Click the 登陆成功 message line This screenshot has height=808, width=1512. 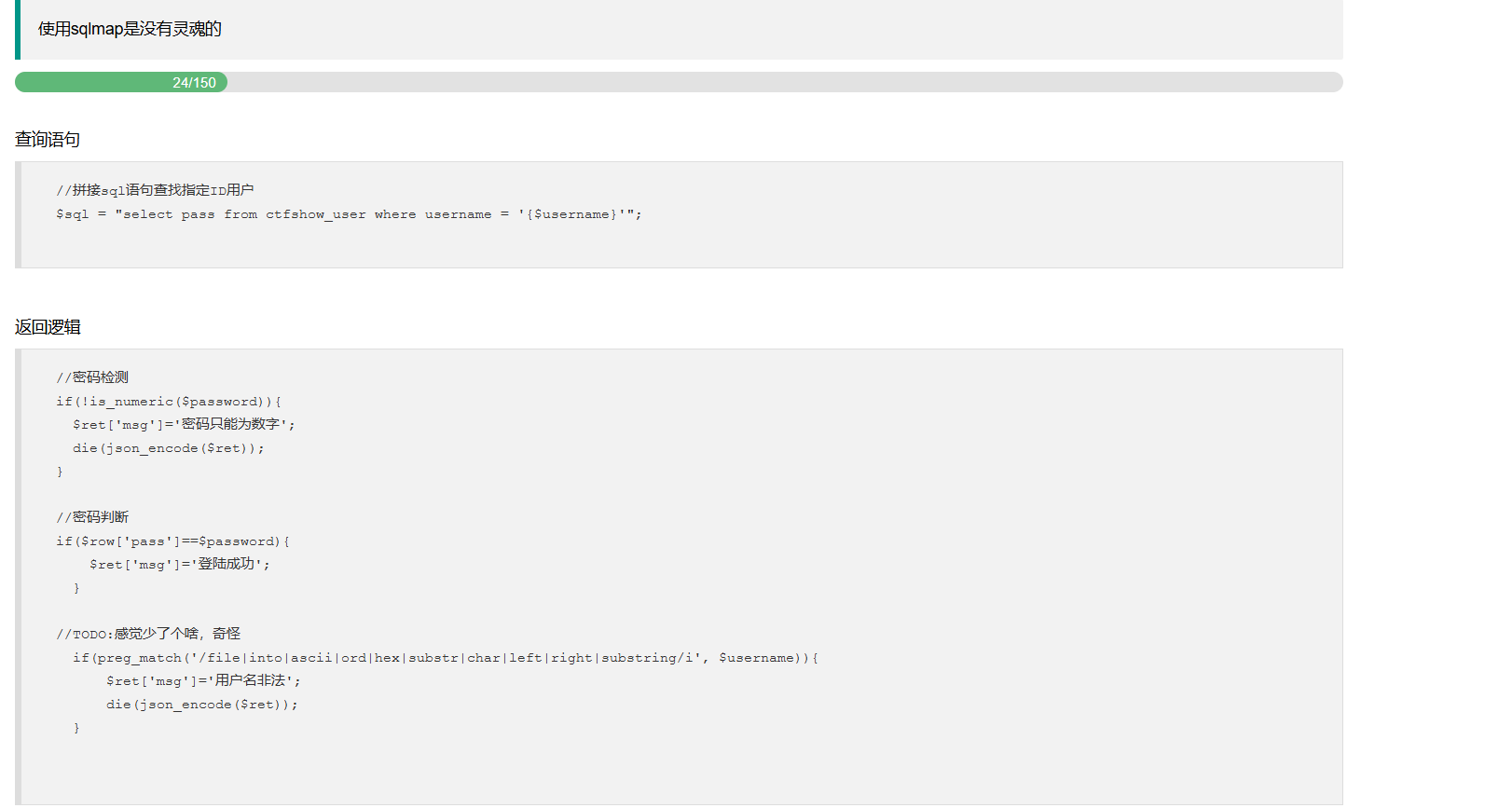(180, 564)
